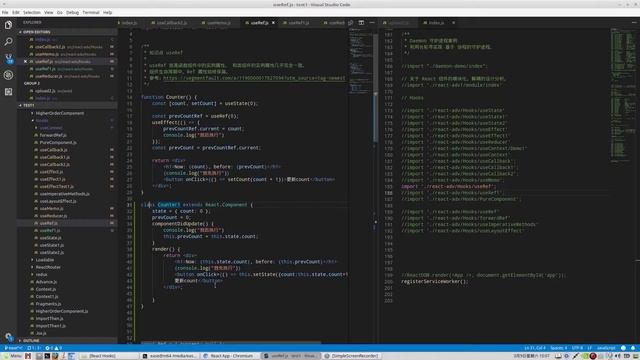Close the useRef.js editor tab
Viewport: 640px width, 360px height.
tap(273, 23)
